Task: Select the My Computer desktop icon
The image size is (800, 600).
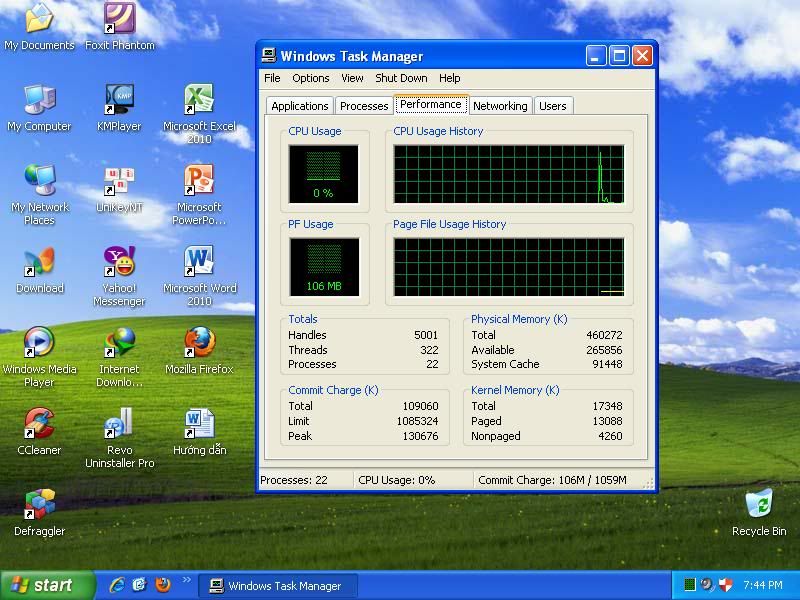Action: click(39, 108)
